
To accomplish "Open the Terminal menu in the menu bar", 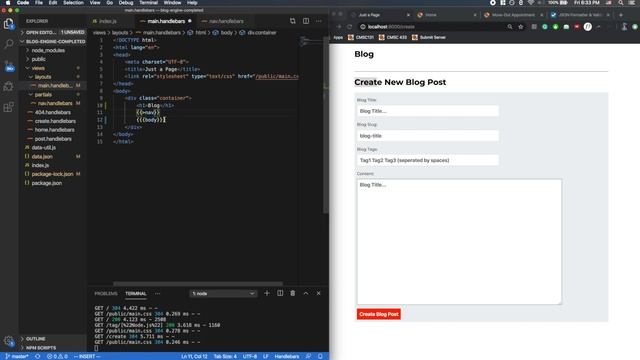I will [148, 2].
